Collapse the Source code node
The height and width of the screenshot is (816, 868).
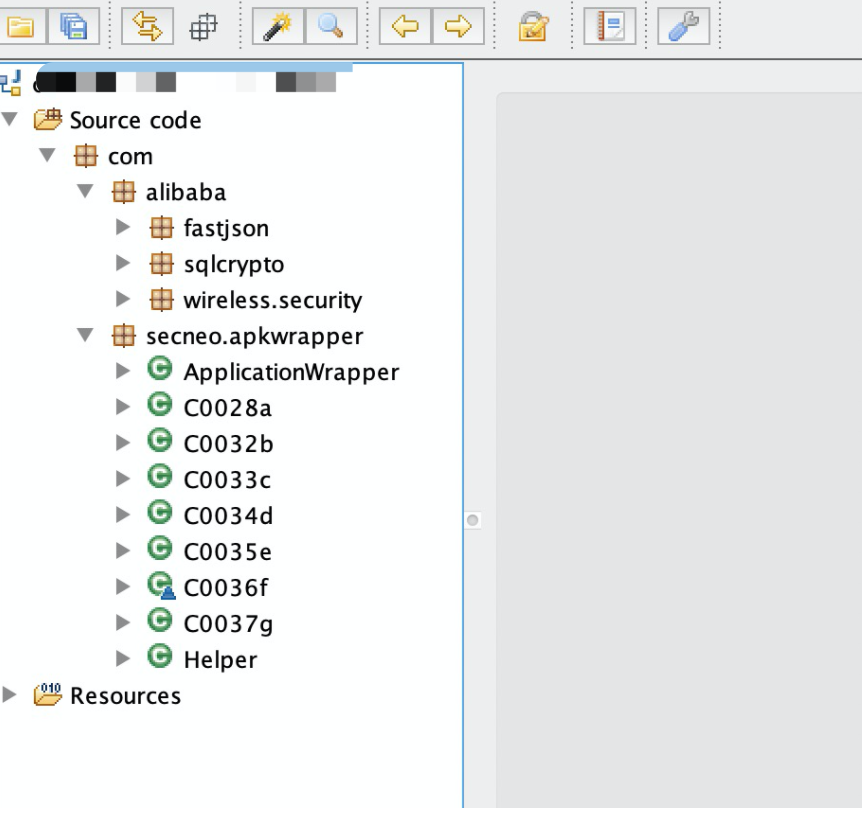[x=11, y=118]
